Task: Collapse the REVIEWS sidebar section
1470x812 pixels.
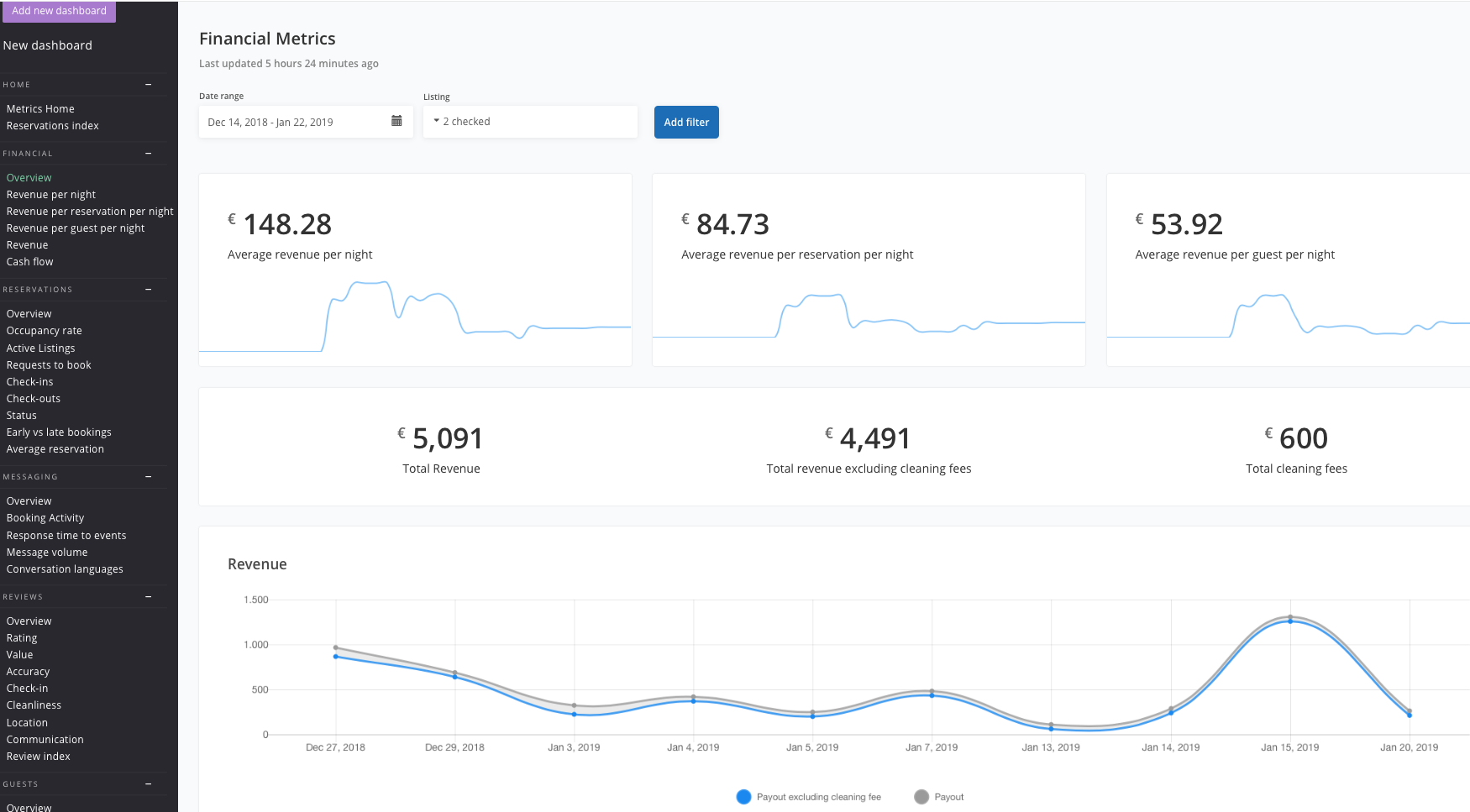Action: pos(149,597)
